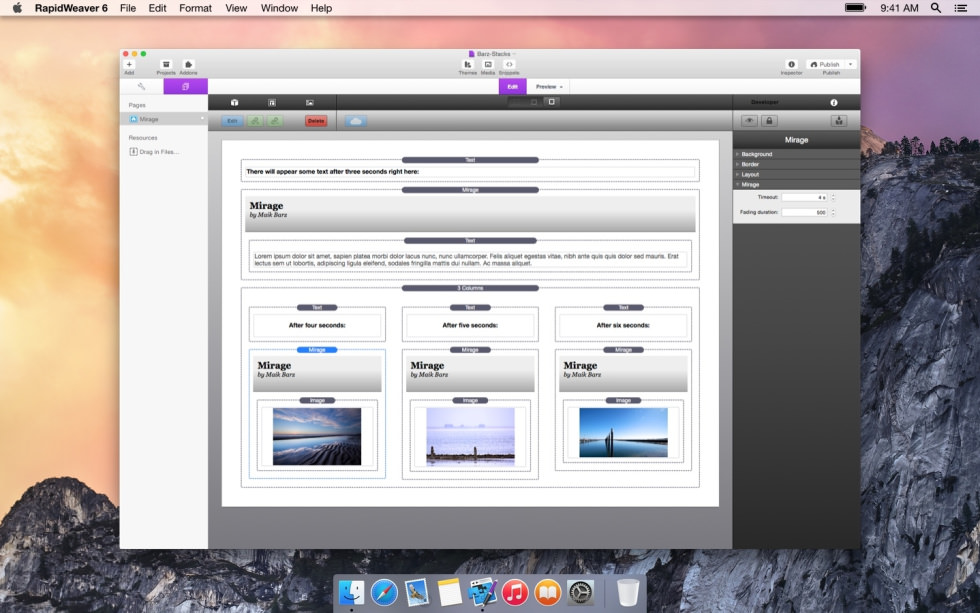
Task: Open the File menu
Action: (x=128, y=8)
